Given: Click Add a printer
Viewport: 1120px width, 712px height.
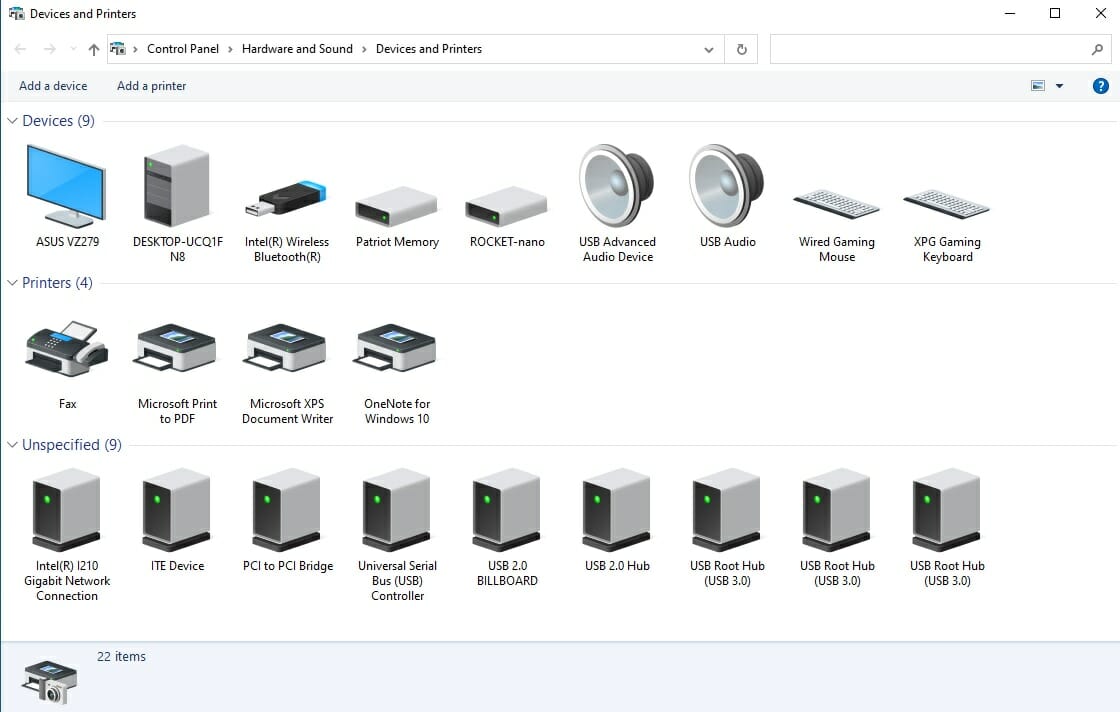Looking at the screenshot, I should coord(151,86).
